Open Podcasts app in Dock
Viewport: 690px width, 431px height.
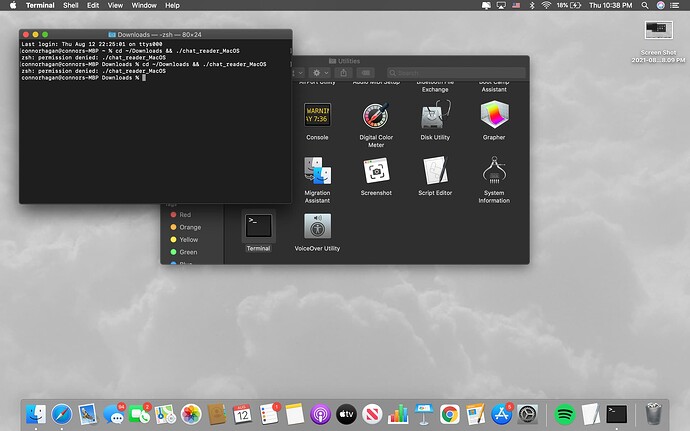[320, 414]
